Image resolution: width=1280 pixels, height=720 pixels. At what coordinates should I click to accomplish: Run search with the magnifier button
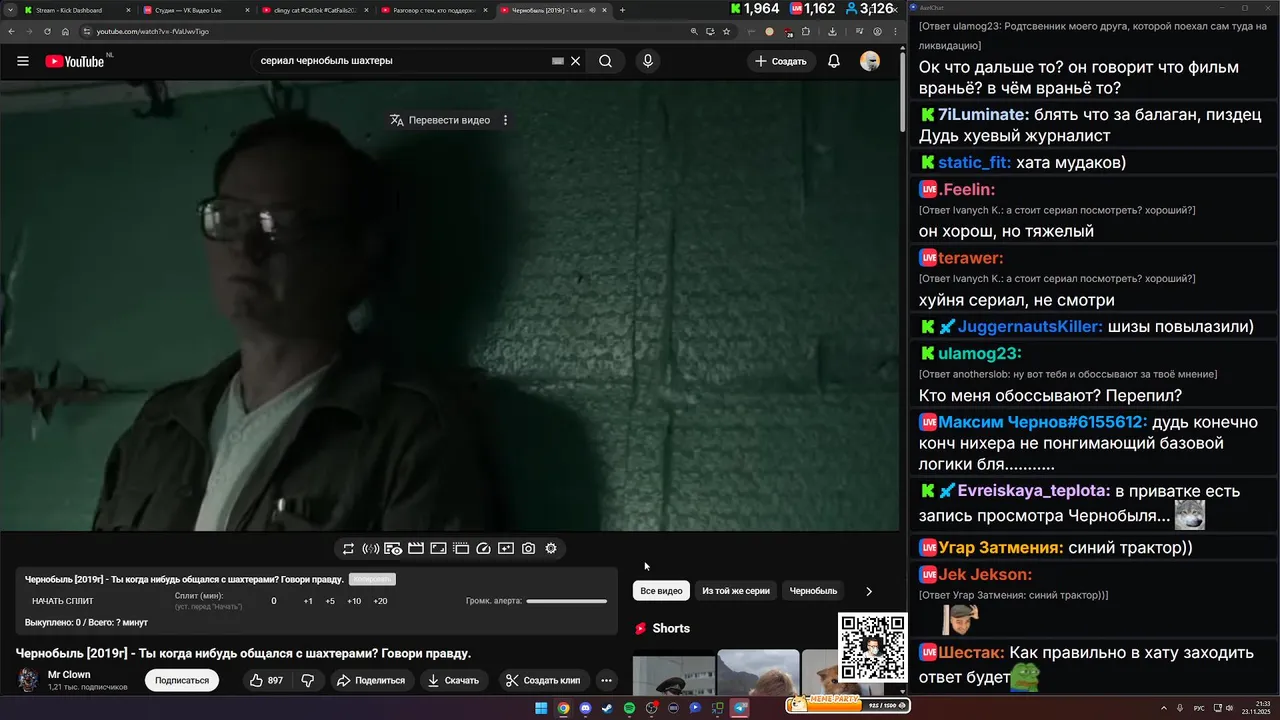[605, 61]
